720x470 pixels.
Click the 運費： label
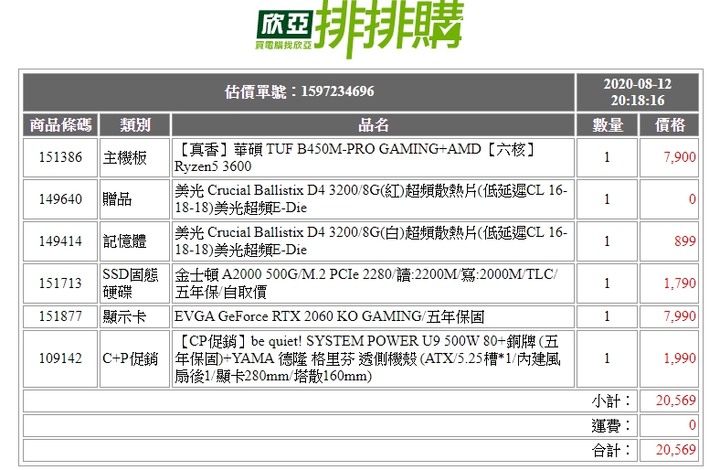click(x=611, y=425)
